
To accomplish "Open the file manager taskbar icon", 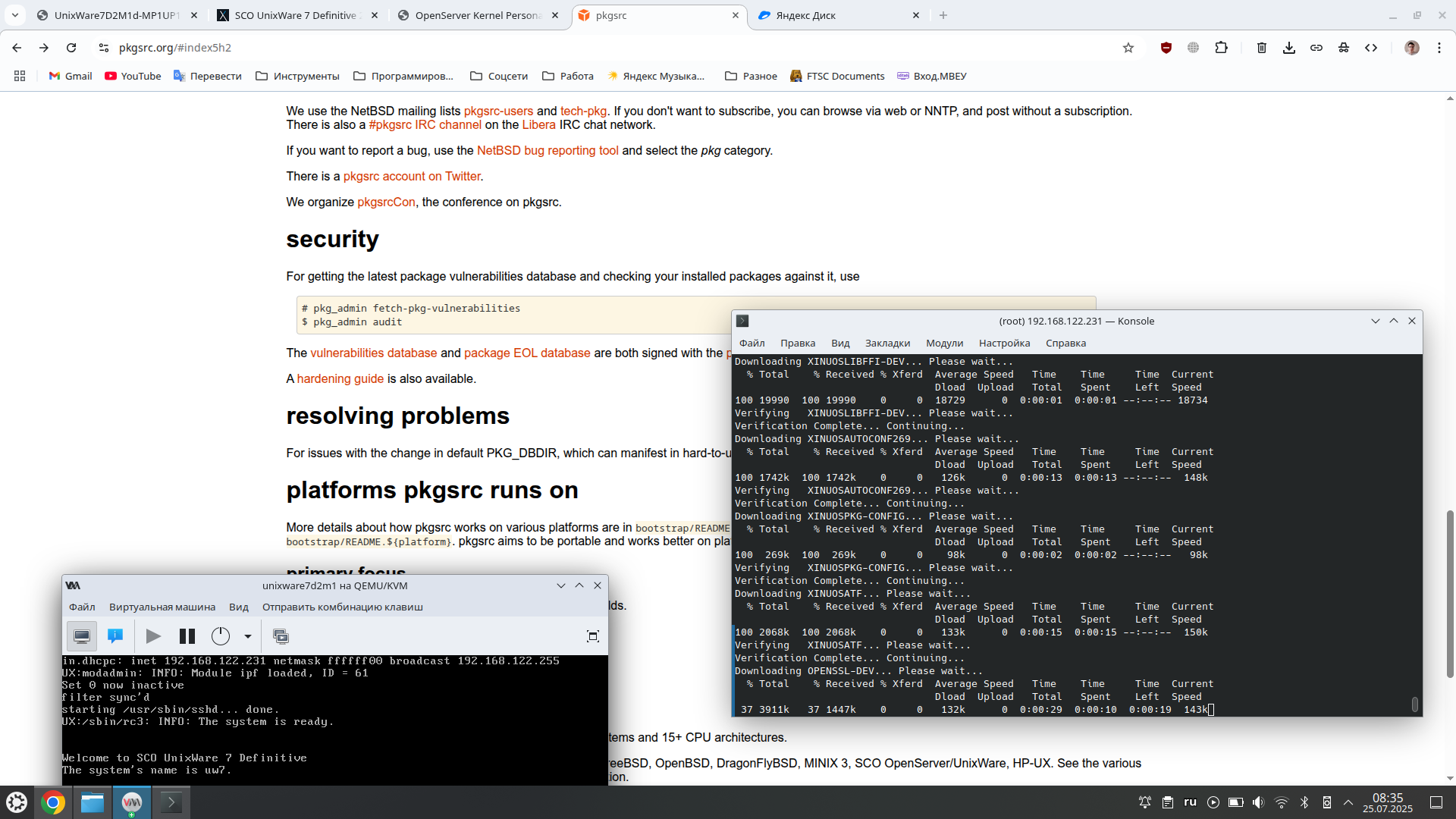I will (93, 802).
